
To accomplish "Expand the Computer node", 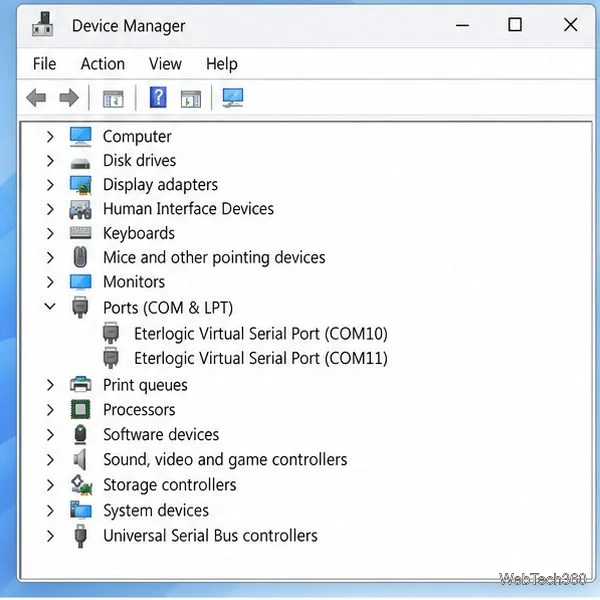I will click(x=50, y=137).
